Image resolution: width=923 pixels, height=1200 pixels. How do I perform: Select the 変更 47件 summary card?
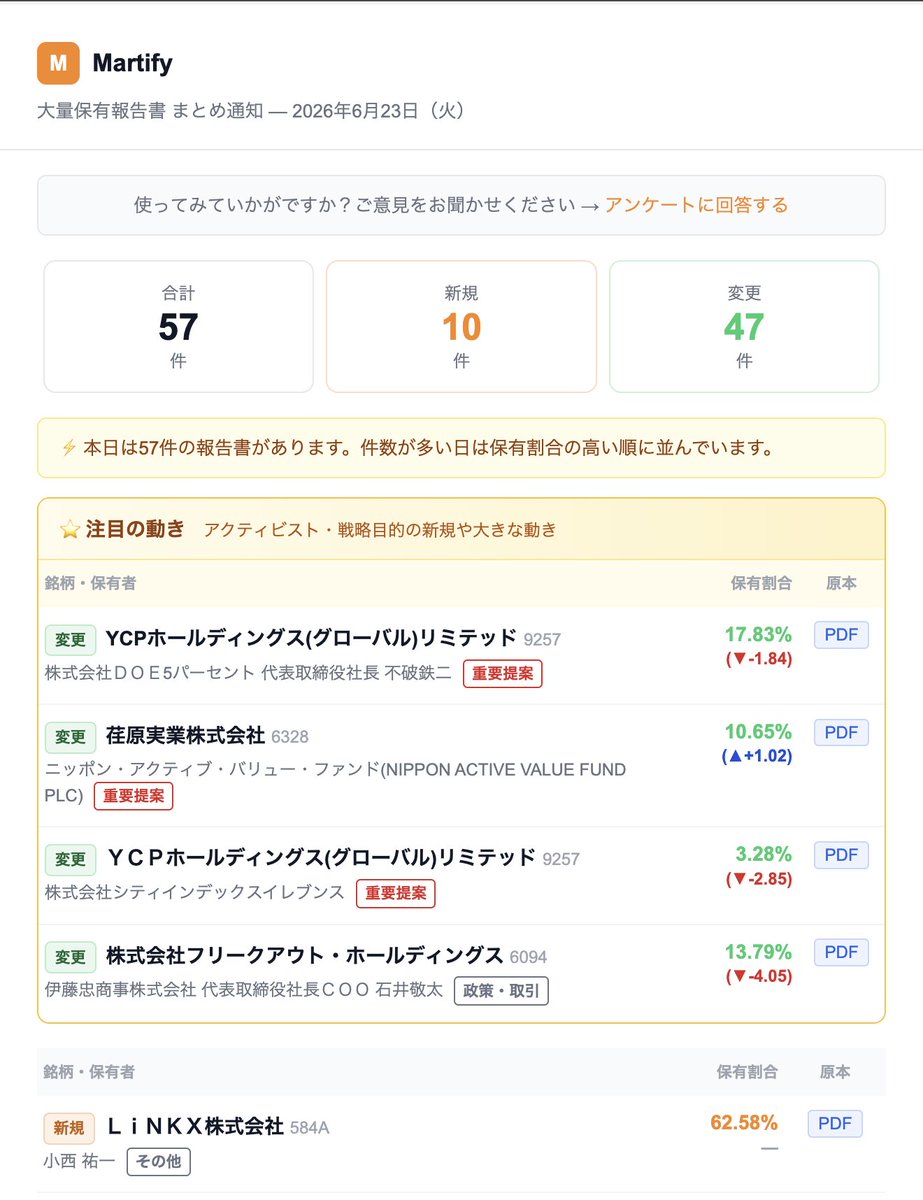[744, 327]
